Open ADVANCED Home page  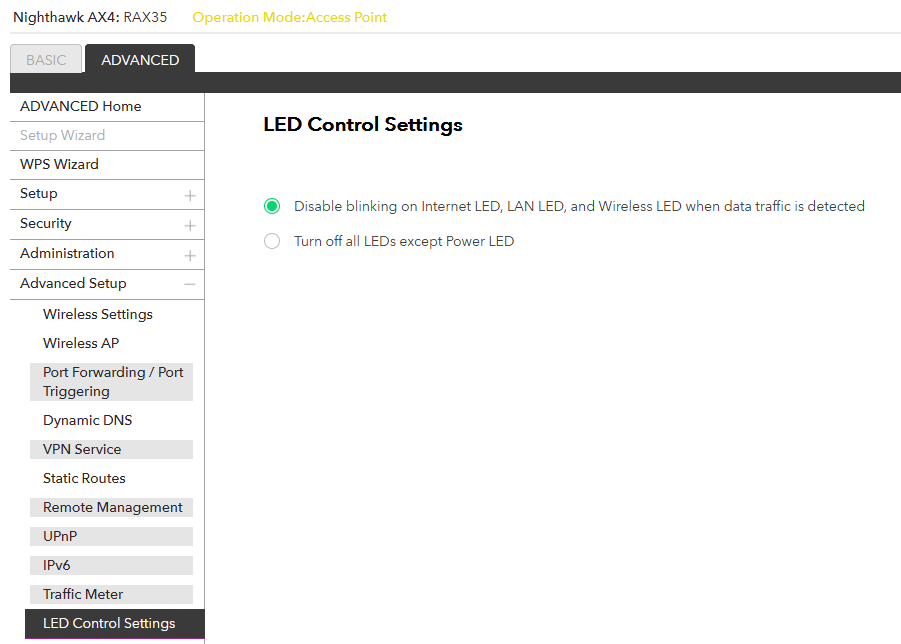(x=80, y=106)
